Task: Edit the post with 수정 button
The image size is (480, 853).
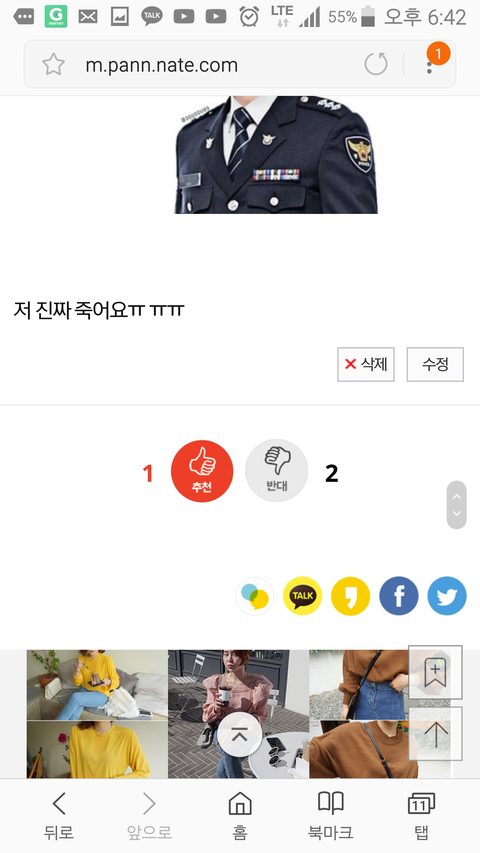Action: tap(435, 364)
